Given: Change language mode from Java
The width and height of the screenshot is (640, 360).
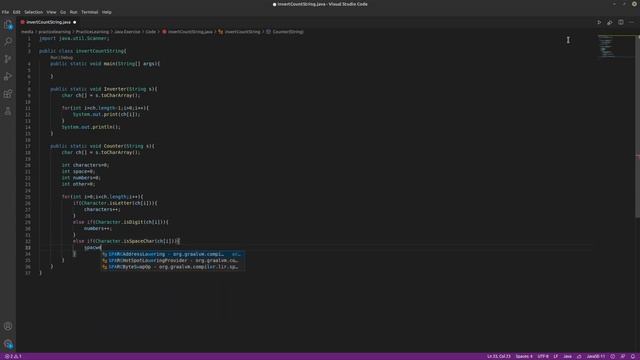Looking at the screenshot, I should pos(567,356).
